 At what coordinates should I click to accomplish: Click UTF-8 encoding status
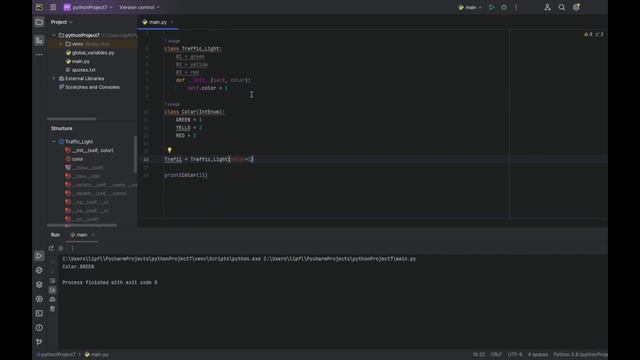coord(515,355)
